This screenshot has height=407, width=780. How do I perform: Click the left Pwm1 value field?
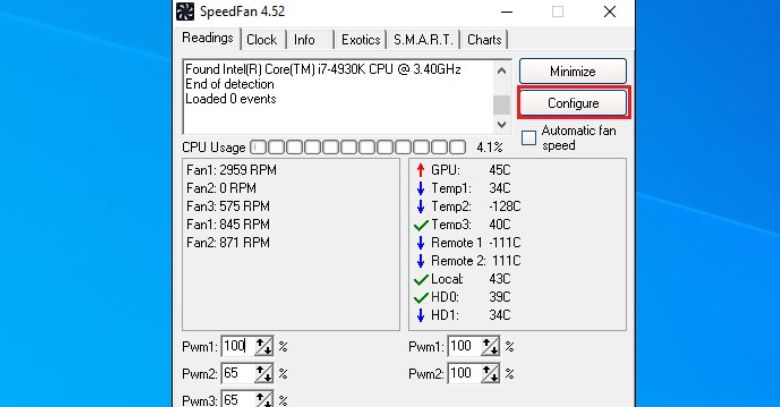(236, 347)
